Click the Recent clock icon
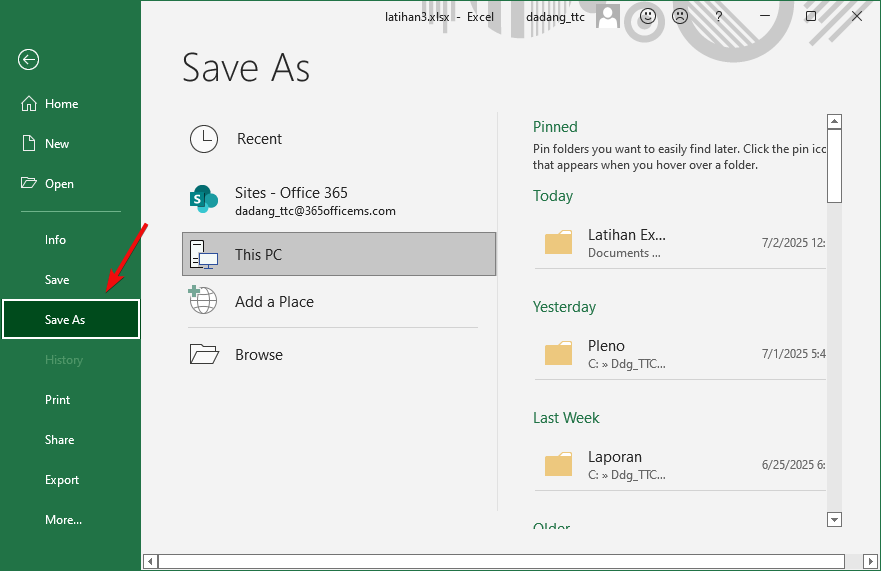The height and width of the screenshot is (571, 881). pos(204,139)
